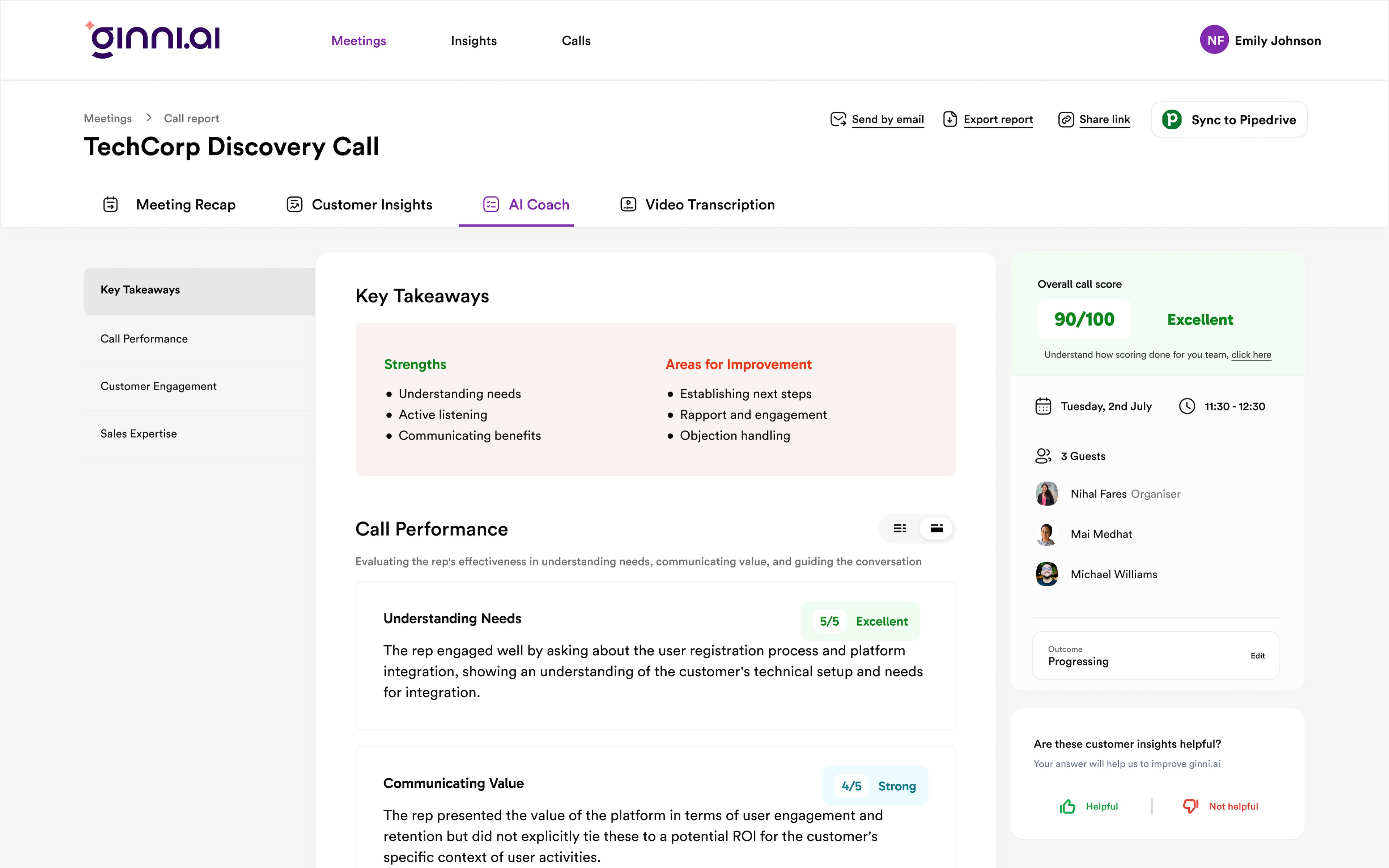Click the Customer Insights tab icon

[x=294, y=204]
